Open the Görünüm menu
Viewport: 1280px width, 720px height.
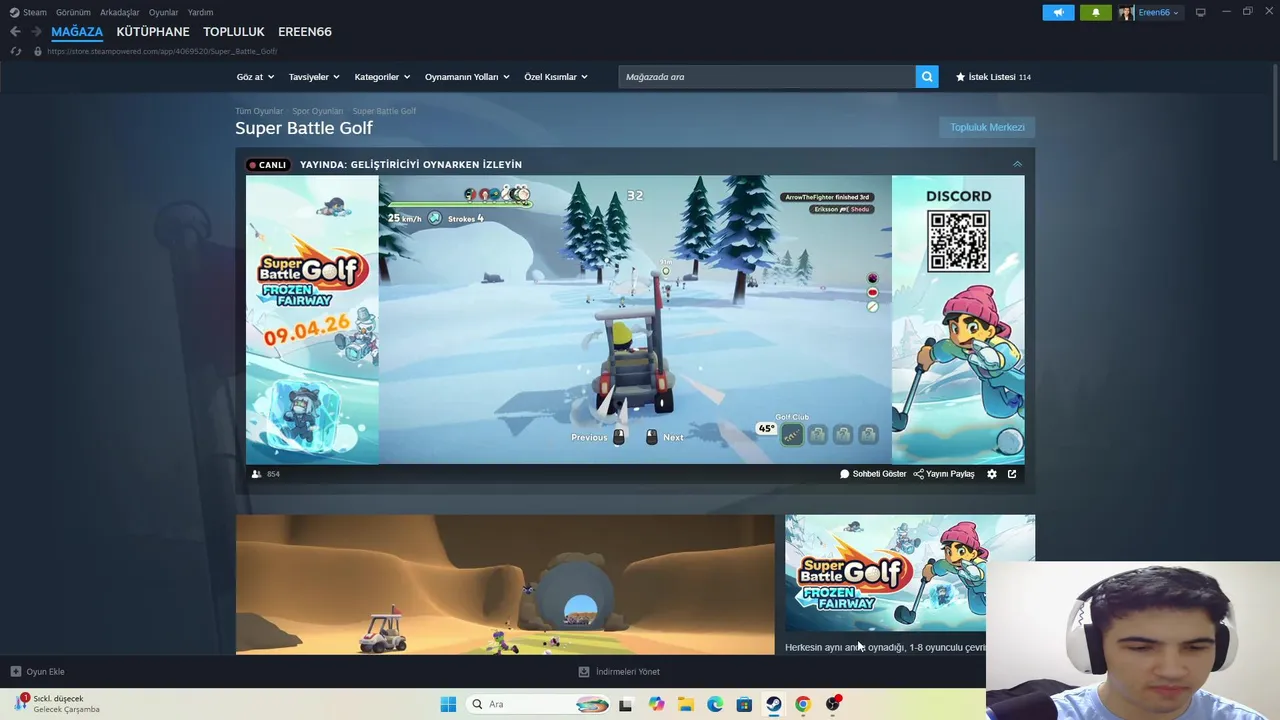coord(73,12)
